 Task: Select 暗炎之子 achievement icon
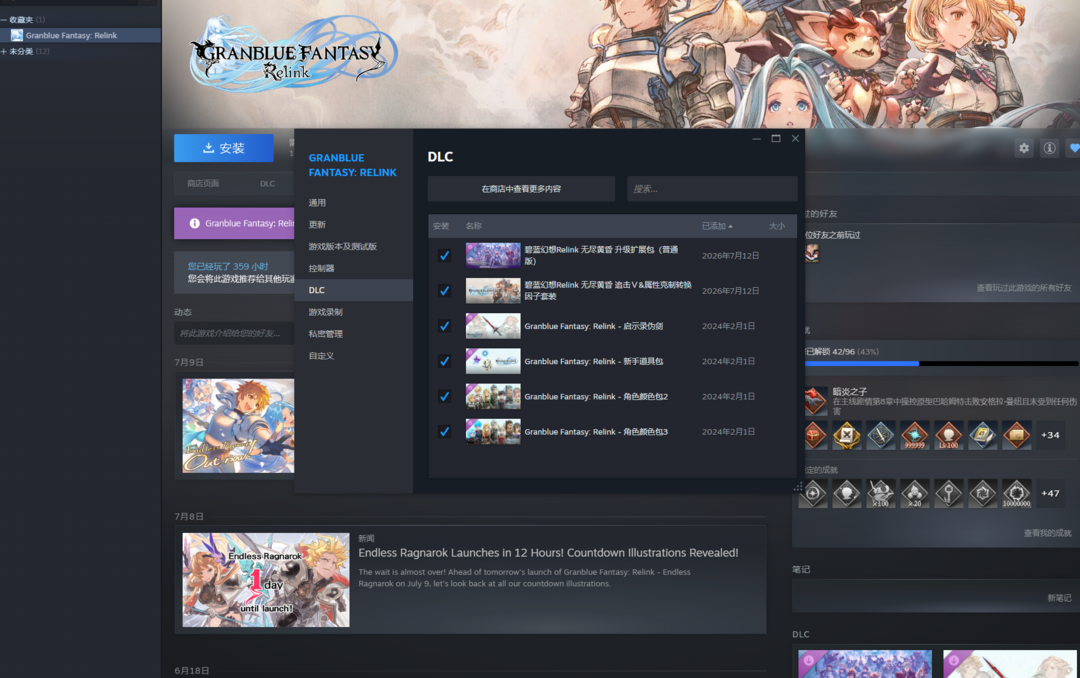pyautogui.click(x=815, y=400)
